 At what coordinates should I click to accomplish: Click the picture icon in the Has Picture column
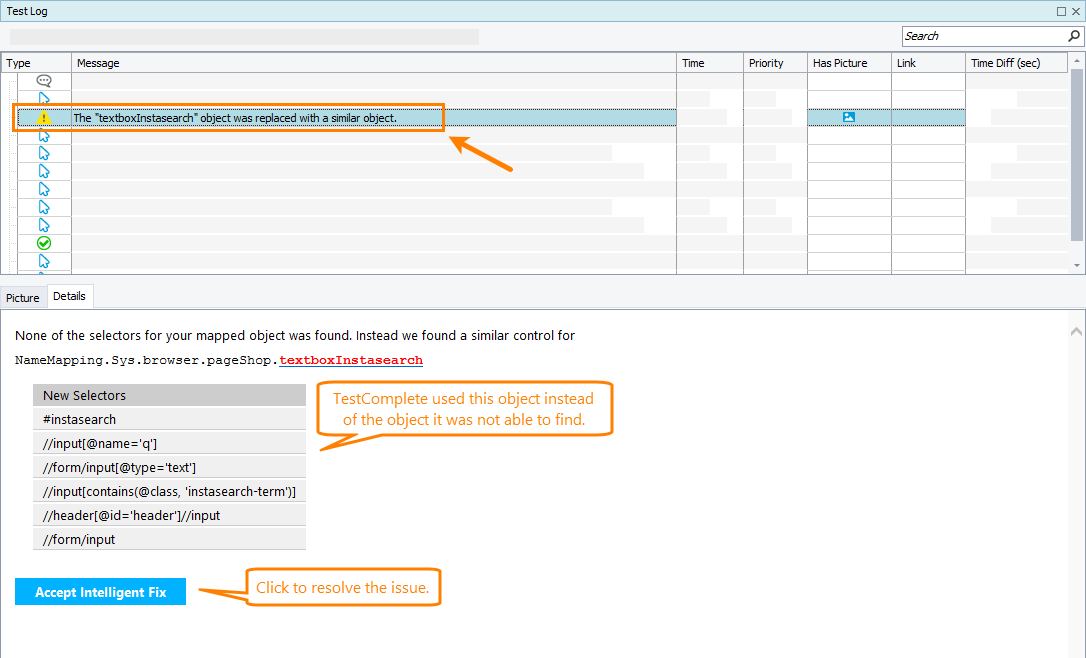(x=849, y=117)
